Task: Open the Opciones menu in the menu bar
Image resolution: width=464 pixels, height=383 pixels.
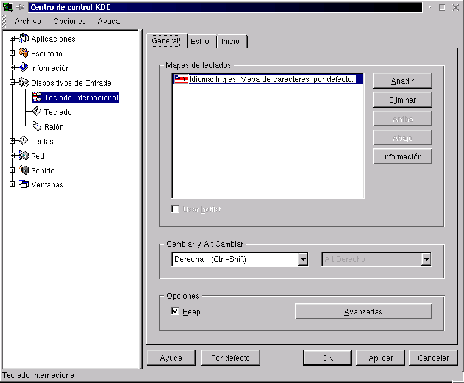Action: click(x=69, y=21)
